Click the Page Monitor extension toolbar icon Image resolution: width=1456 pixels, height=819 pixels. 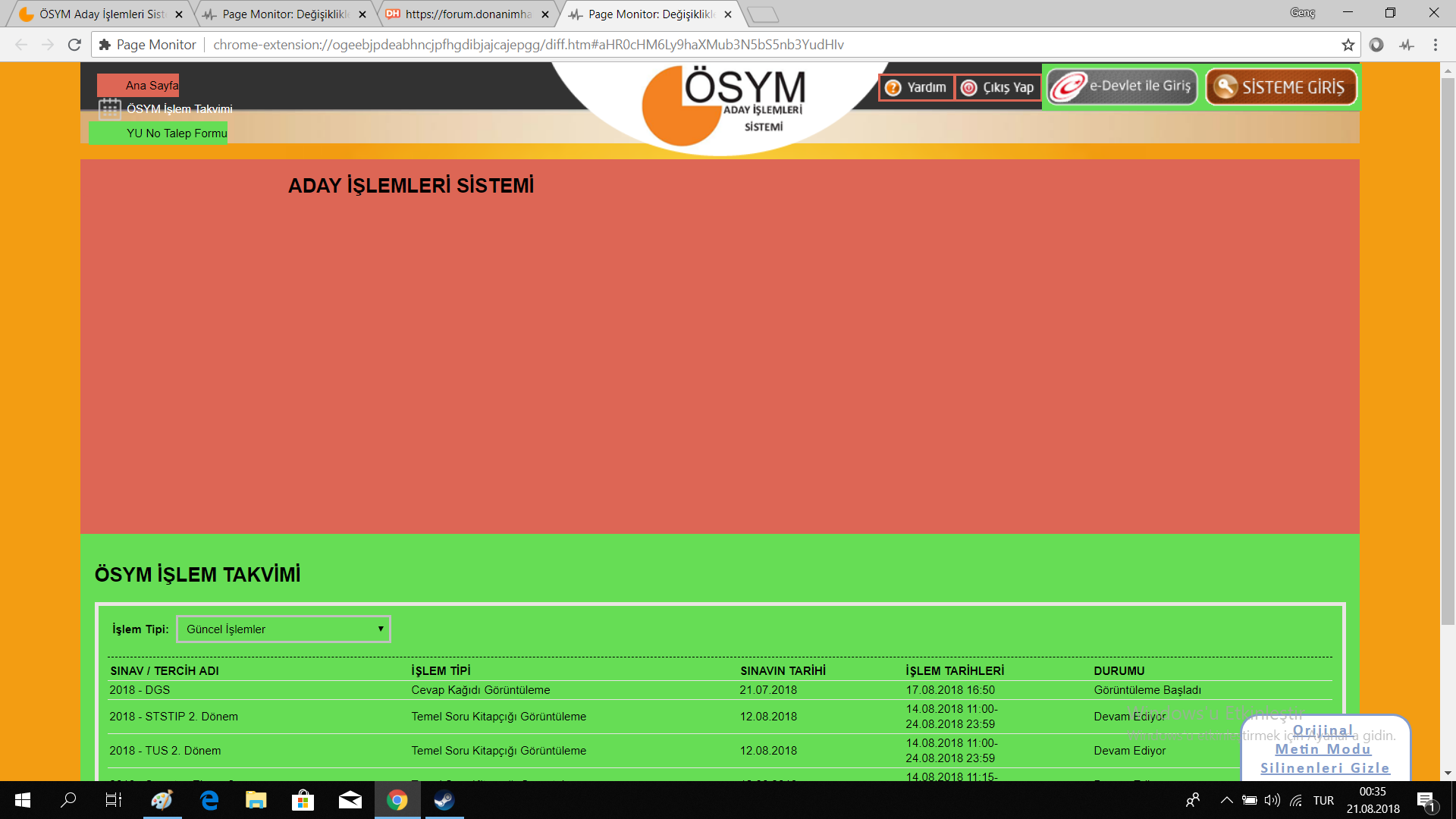point(1407,45)
